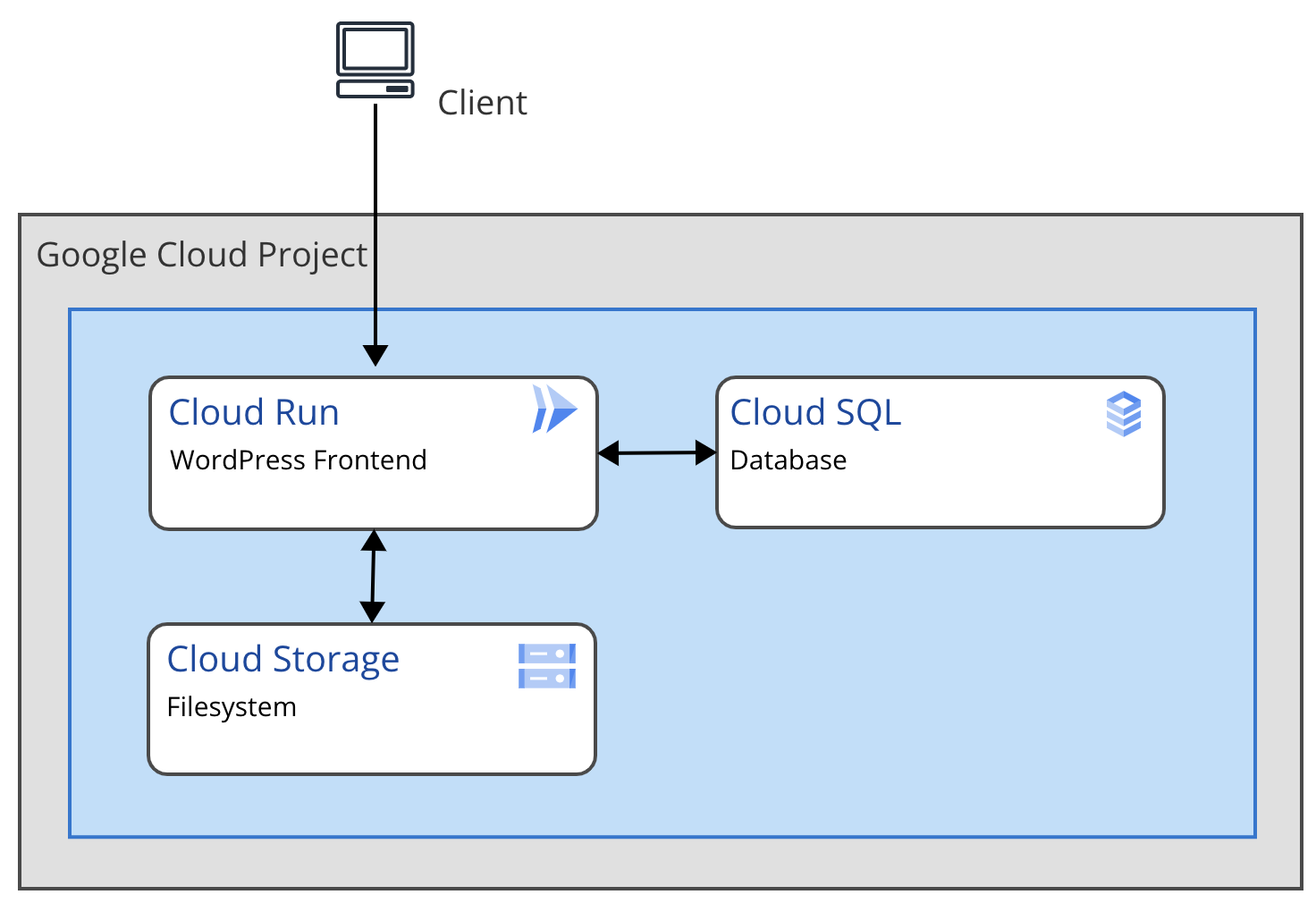Select the Google Cloud Project label
Screen dimensions: 1316x903
[202, 255]
